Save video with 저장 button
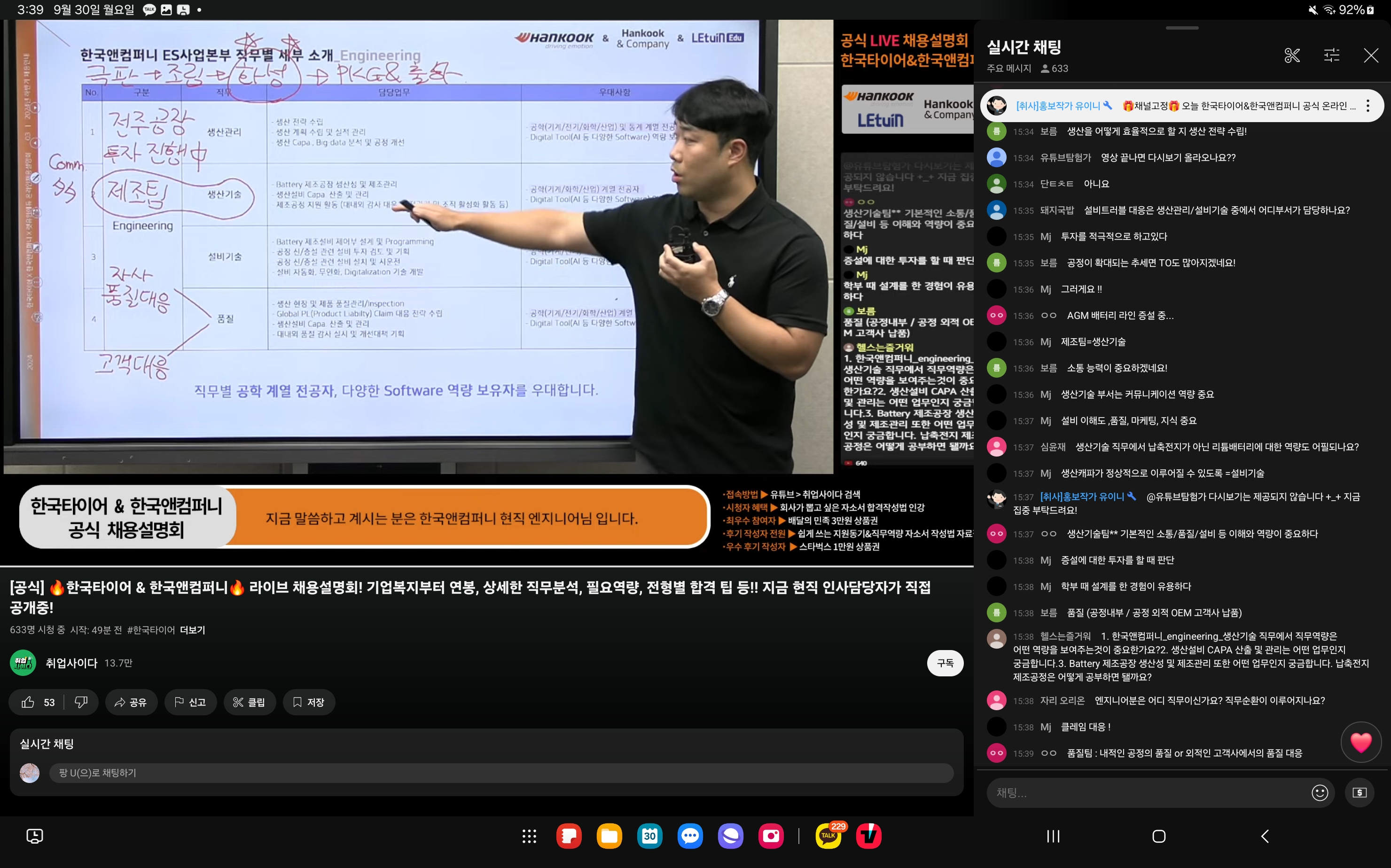 pos(309,702)
